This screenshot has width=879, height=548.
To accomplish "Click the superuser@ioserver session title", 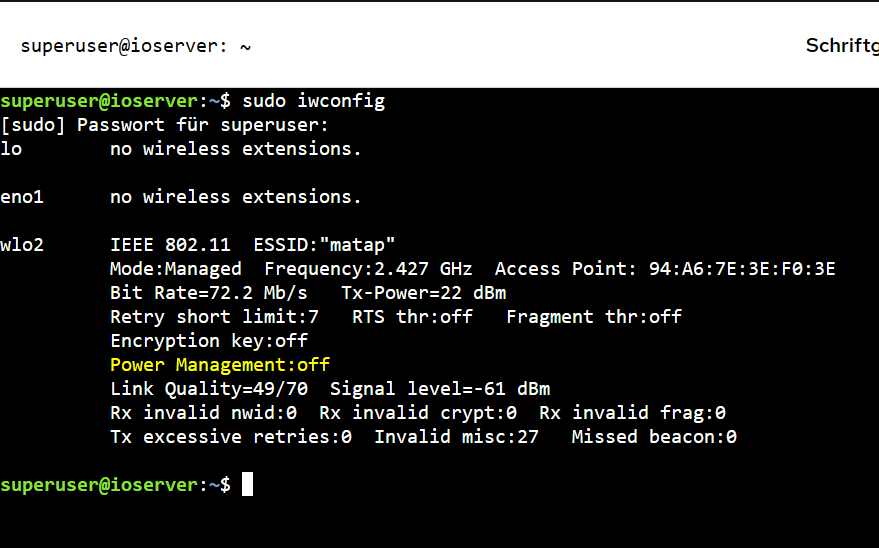I will point(136,46).
